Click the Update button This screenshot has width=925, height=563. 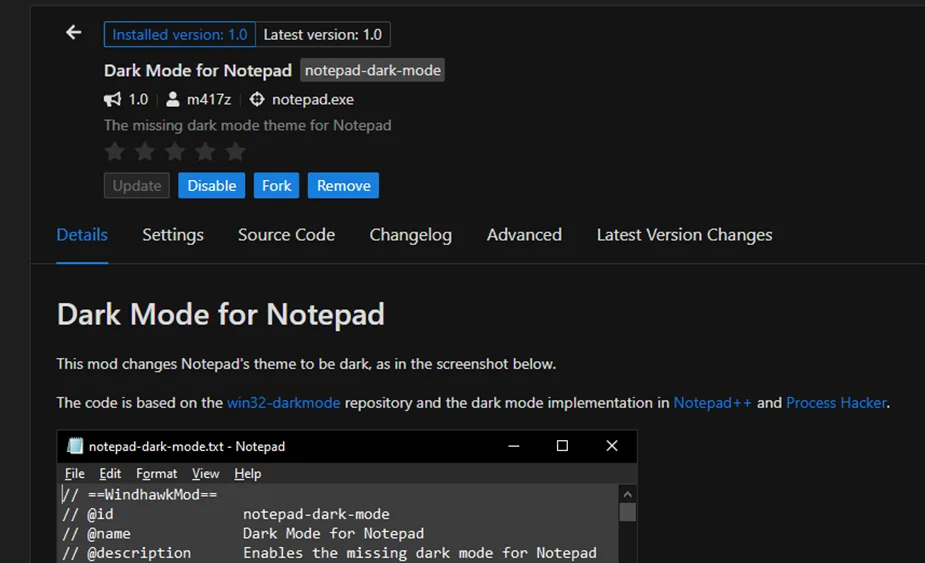137,185
